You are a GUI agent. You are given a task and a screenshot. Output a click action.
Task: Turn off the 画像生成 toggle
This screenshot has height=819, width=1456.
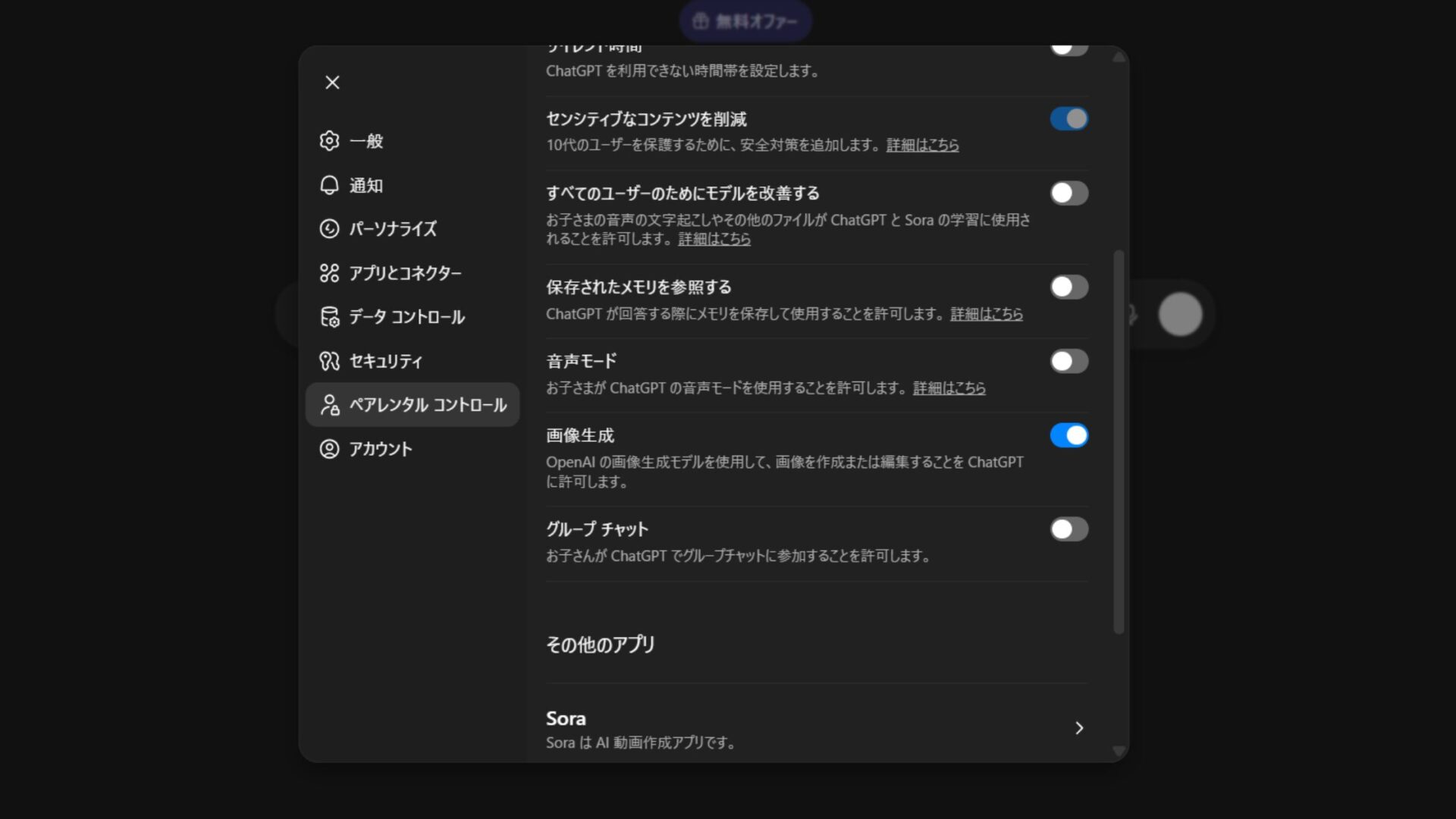[x=1068, y=435]
